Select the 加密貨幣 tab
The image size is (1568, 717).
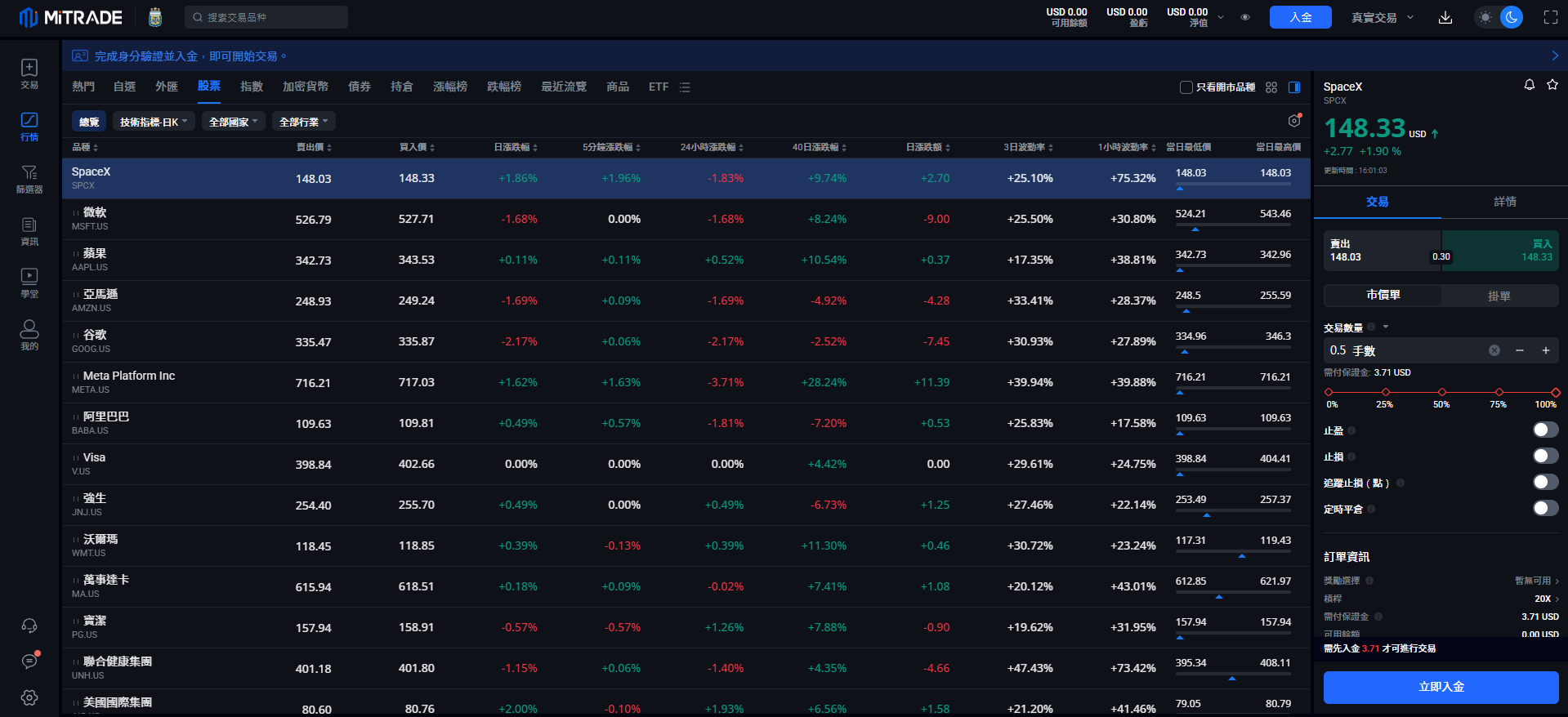click(306, 87)
